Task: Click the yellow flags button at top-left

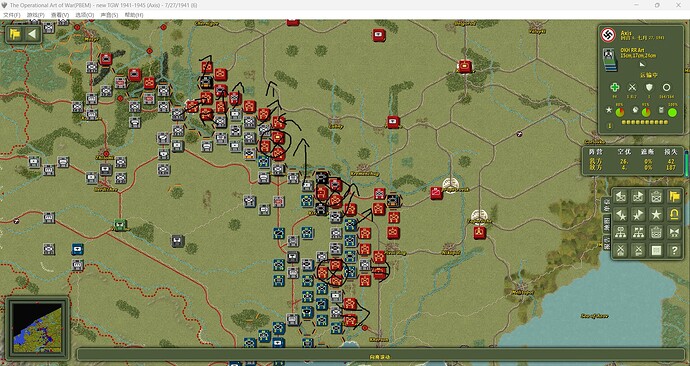Action: coord(15,34)
